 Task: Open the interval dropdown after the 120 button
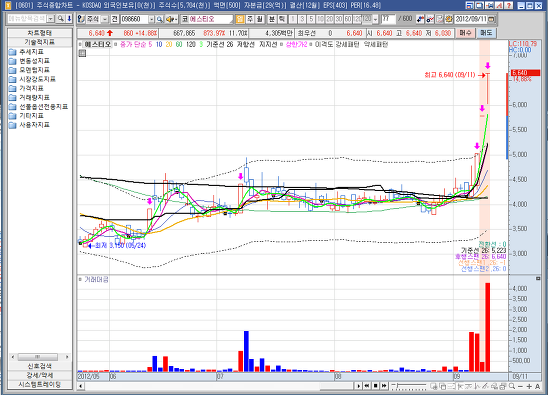click(x=375, y=19)
